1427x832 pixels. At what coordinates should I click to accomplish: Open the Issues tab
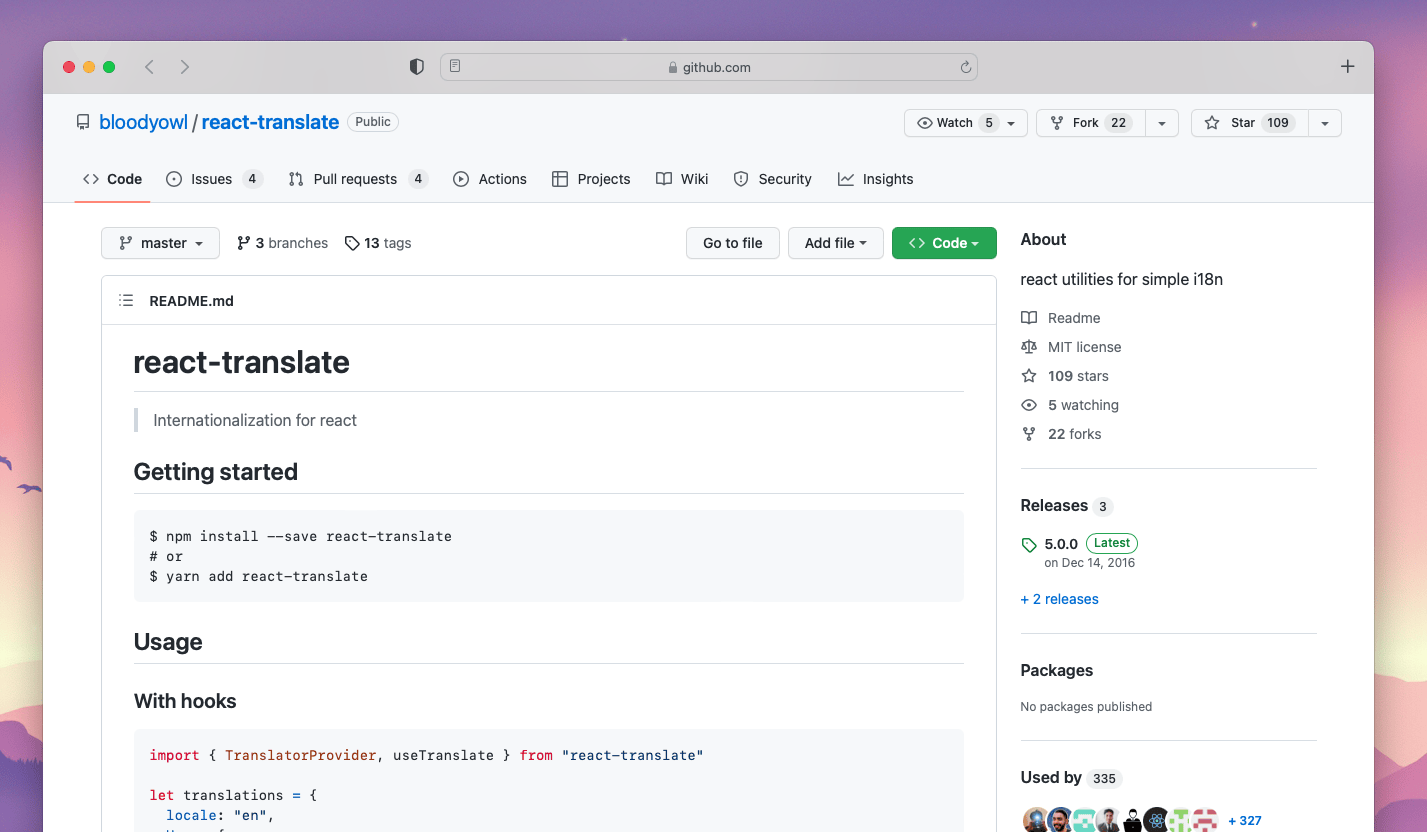click(x=214, y=179)
